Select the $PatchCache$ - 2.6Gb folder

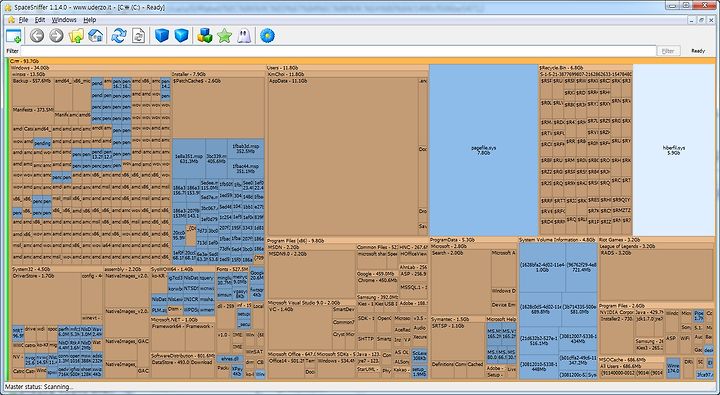tap(218, 108)
